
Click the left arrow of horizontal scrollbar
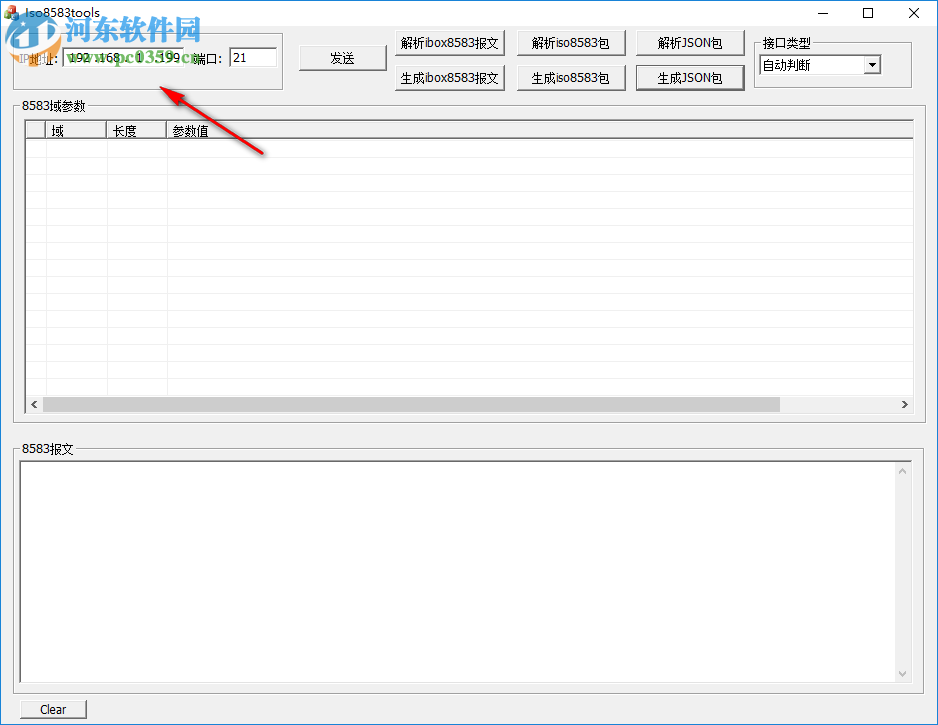(x=34, y=404)
